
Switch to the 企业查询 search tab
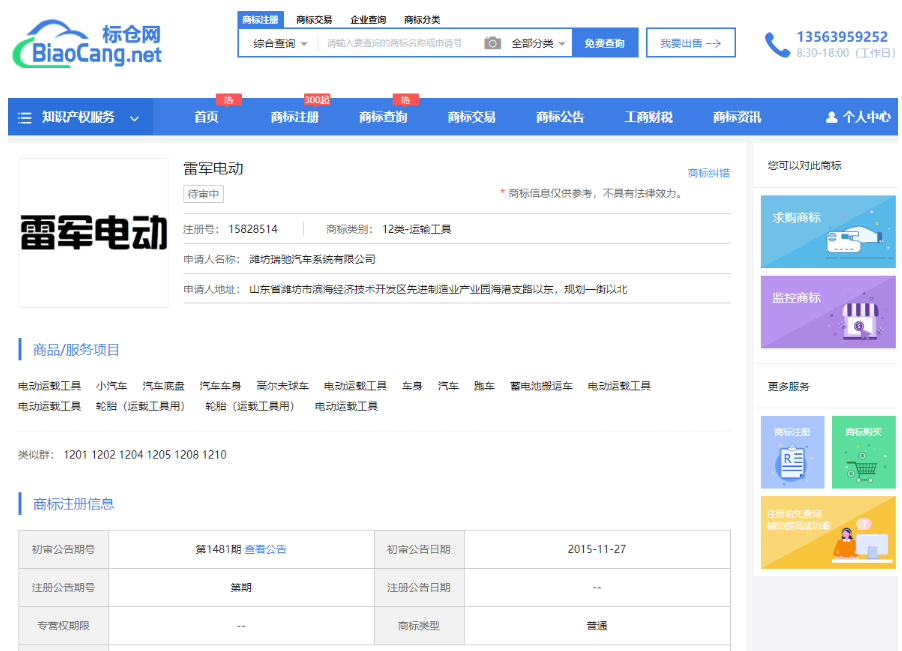tap(368, 20)
